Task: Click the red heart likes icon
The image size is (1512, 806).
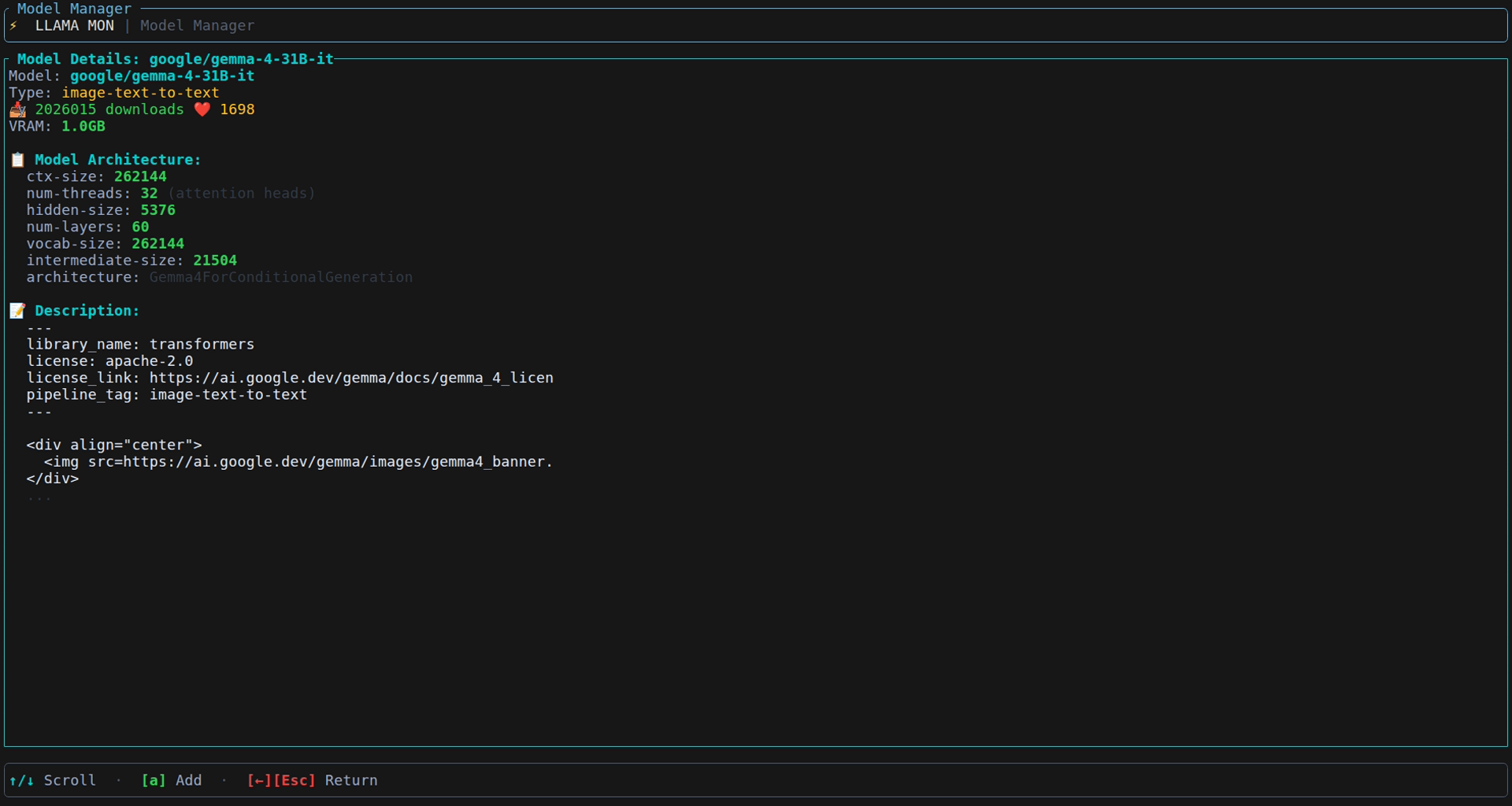Action: click(x=202, y=109)
